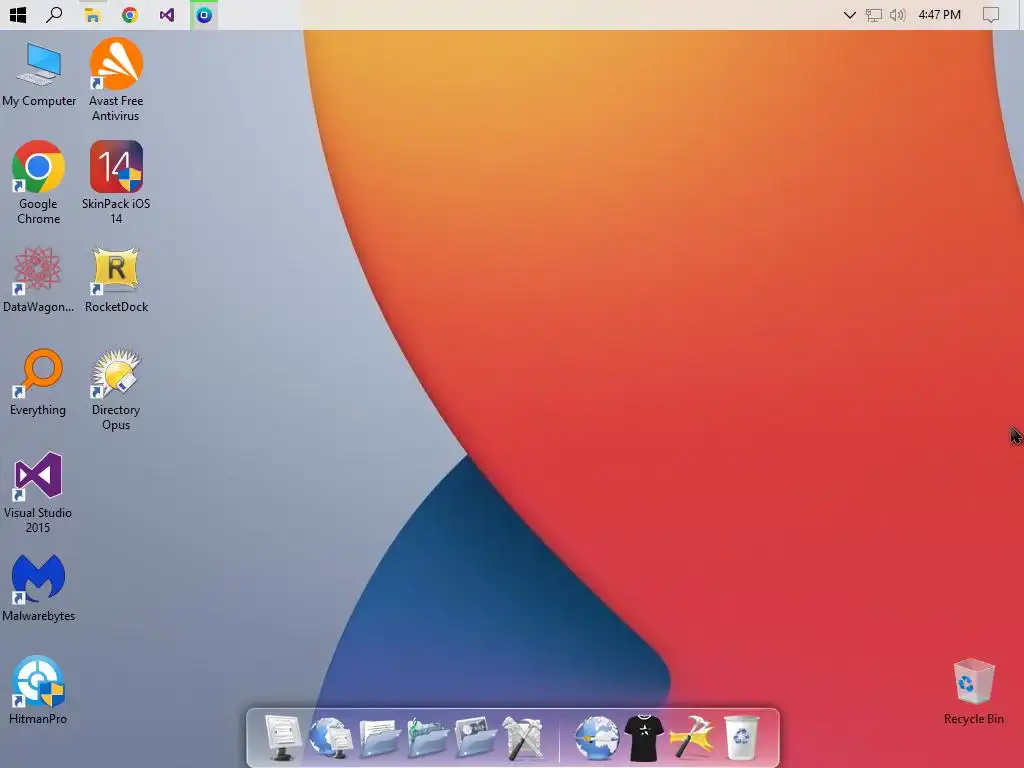Select the Recycle Bin desktop icon
Viewport: 1024px width, 768px height.
[x=974, y=691]
